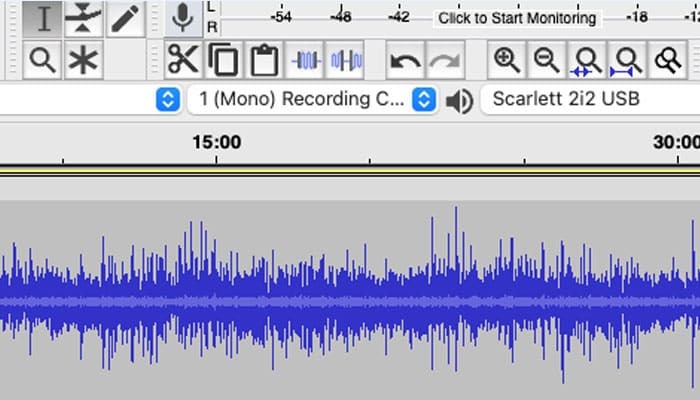This screenshot has width=700, height=400.
Task: Undo the last action
Action: coord(405,60)
